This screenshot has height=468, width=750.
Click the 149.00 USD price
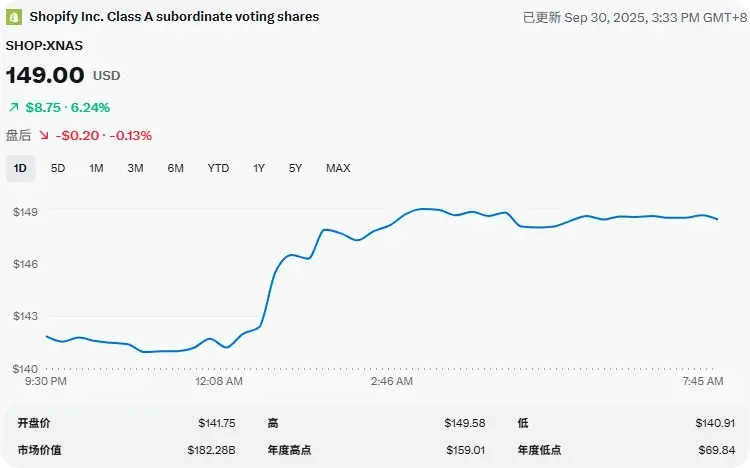pyautogui.click(x=63, y=75)
